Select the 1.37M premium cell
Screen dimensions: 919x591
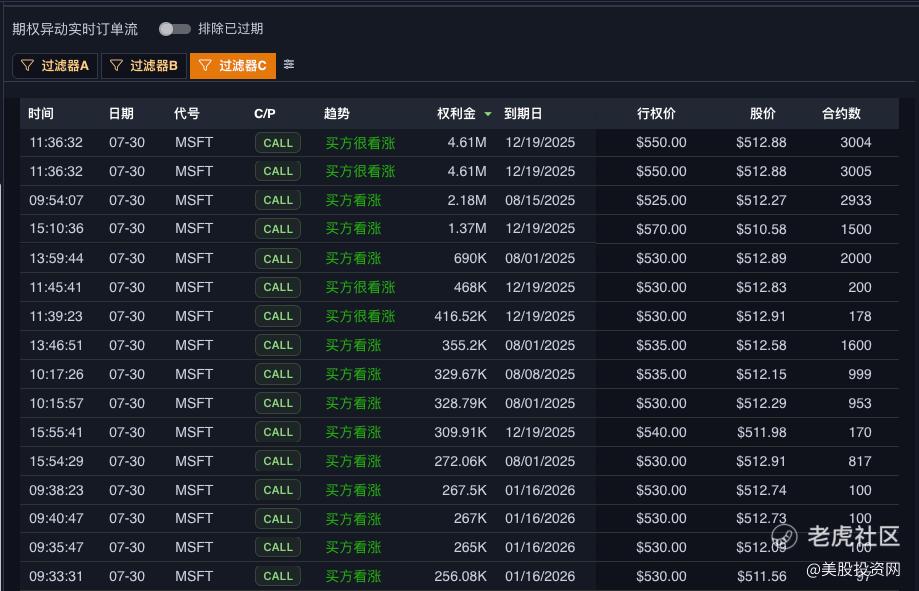[x=467, y=229]
